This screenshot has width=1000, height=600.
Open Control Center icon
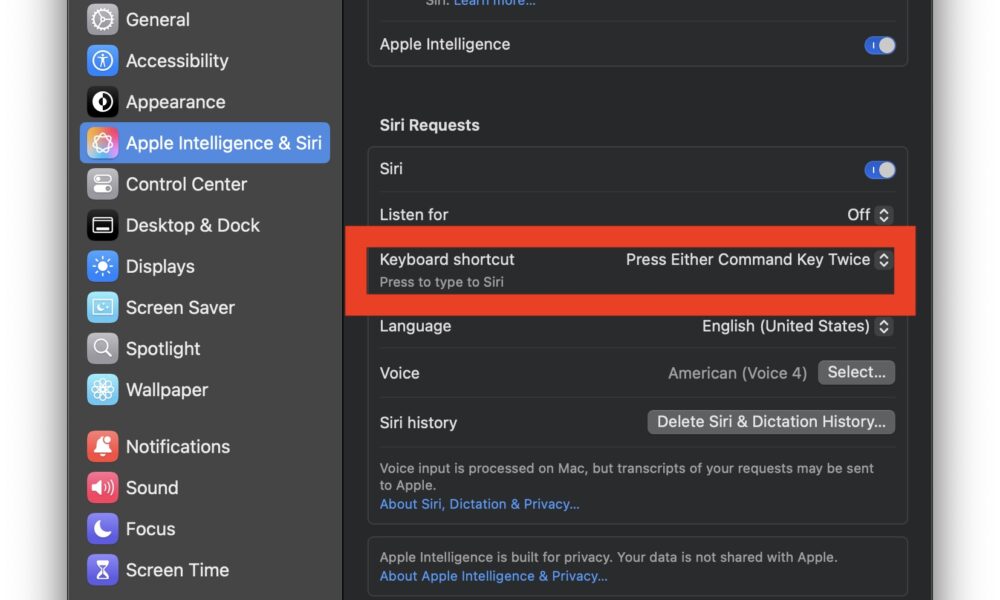(102, 184)
